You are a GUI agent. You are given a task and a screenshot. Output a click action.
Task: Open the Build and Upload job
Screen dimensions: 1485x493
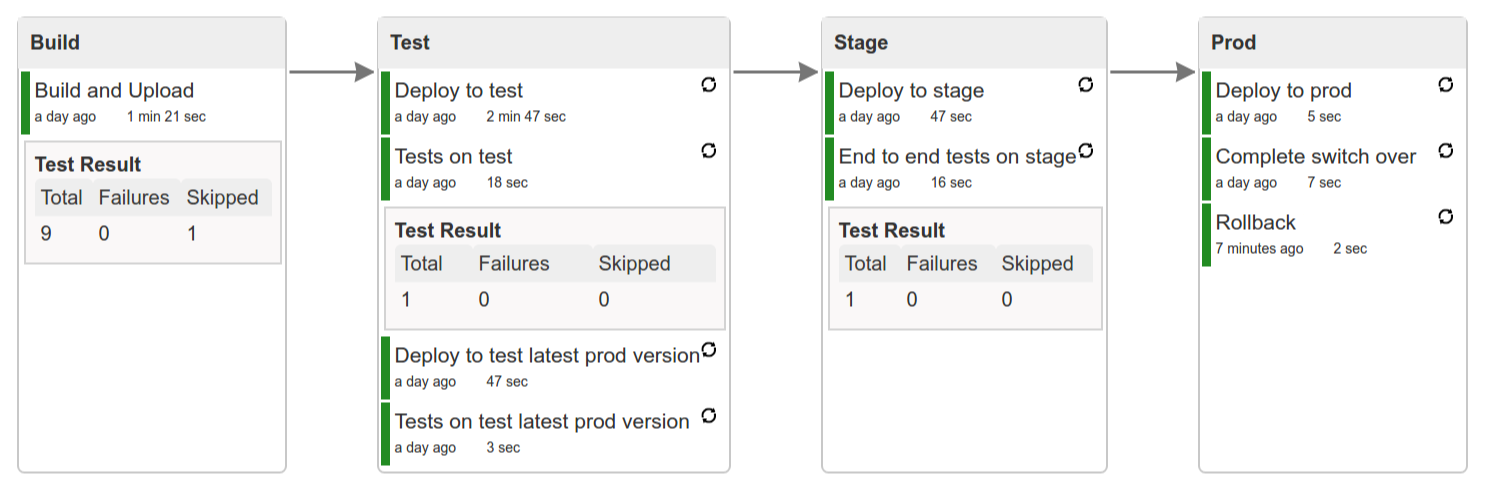coord(114,91)
